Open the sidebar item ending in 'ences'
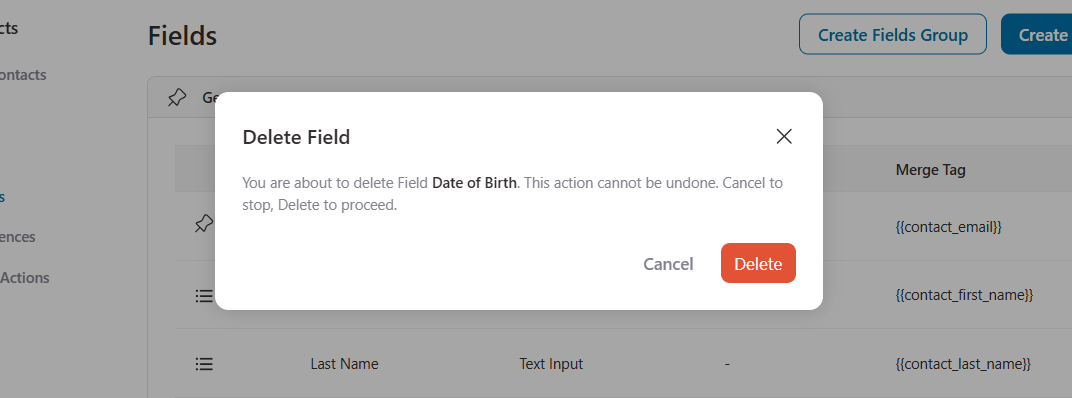Image resolution: width=1072 pixels, height=398 pixels. 18,237
